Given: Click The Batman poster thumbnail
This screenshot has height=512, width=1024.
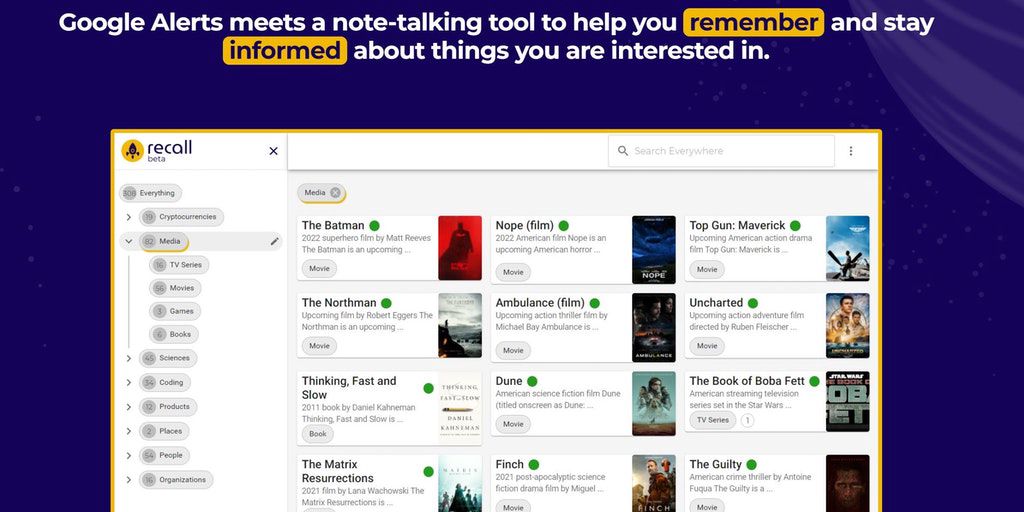Looking at the screenshot, I should (x=460, y=248).
